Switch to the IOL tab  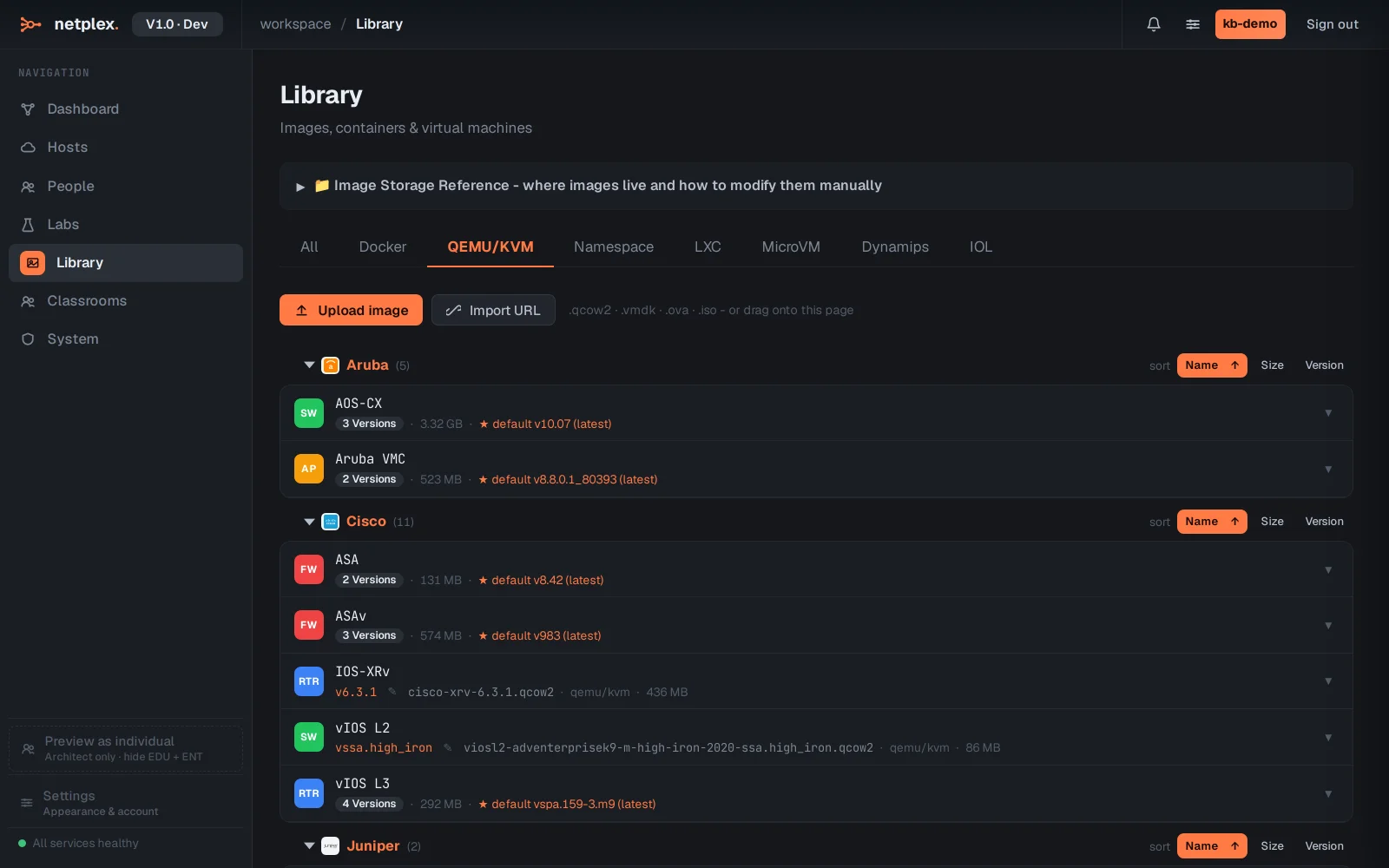pos(981,247)
